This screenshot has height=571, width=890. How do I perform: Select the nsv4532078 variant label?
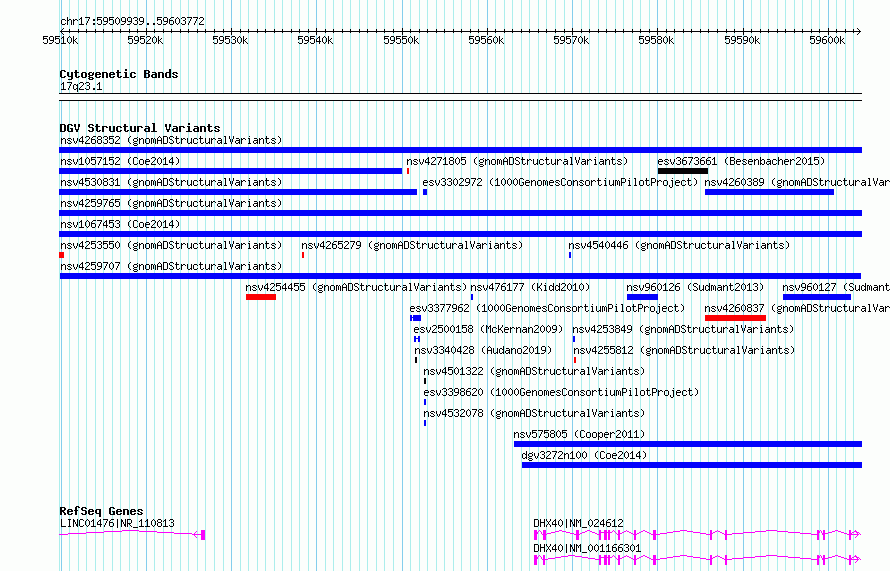click(534, 413)
